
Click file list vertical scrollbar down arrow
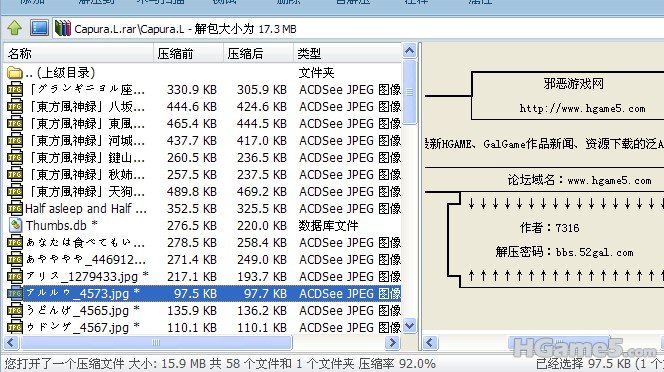point(409,325)
